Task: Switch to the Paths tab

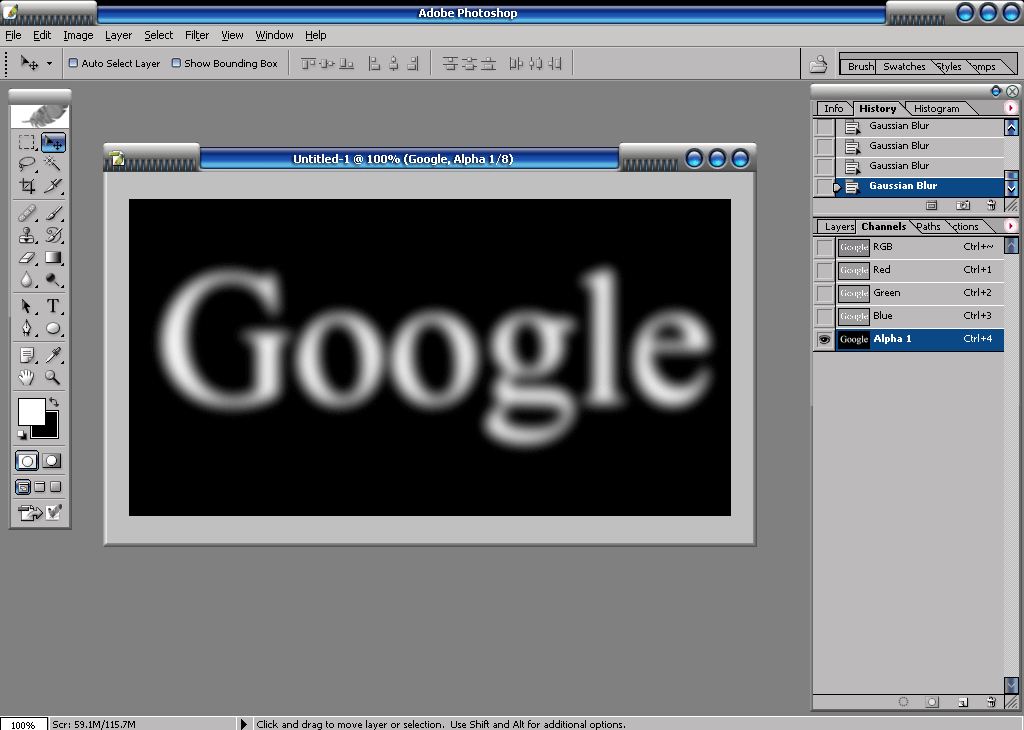Action: (928, 227)
